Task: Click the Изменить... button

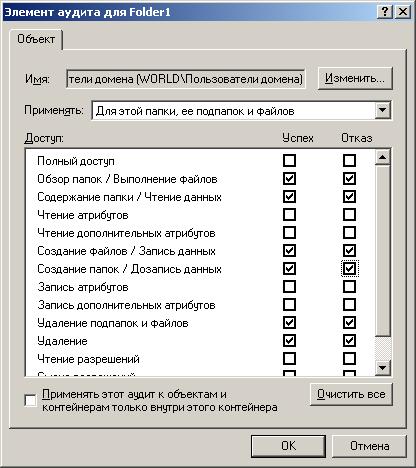Action: pyautogui.click(x=355, y=79)
